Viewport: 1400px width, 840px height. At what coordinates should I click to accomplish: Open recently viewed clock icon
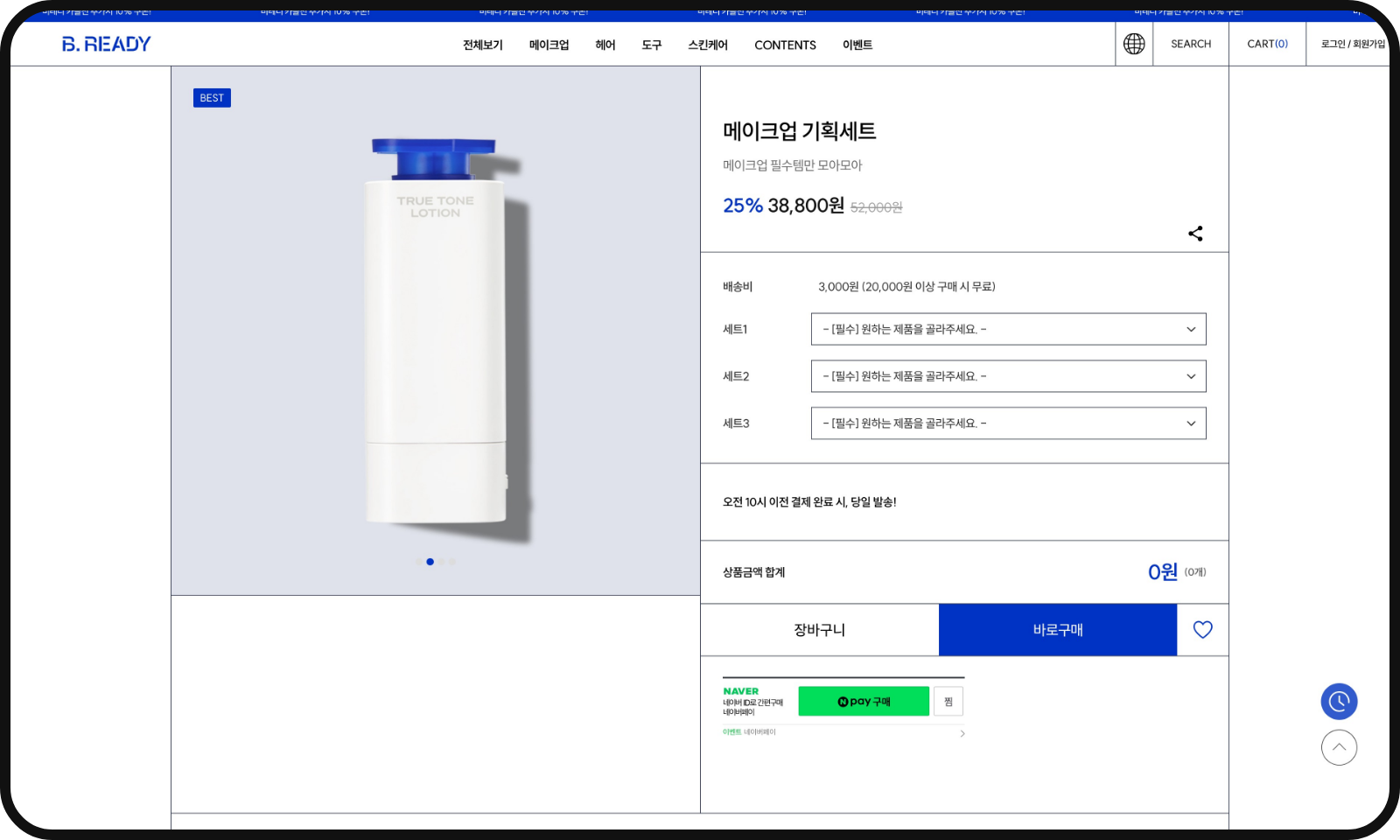tap(1339, 702)
